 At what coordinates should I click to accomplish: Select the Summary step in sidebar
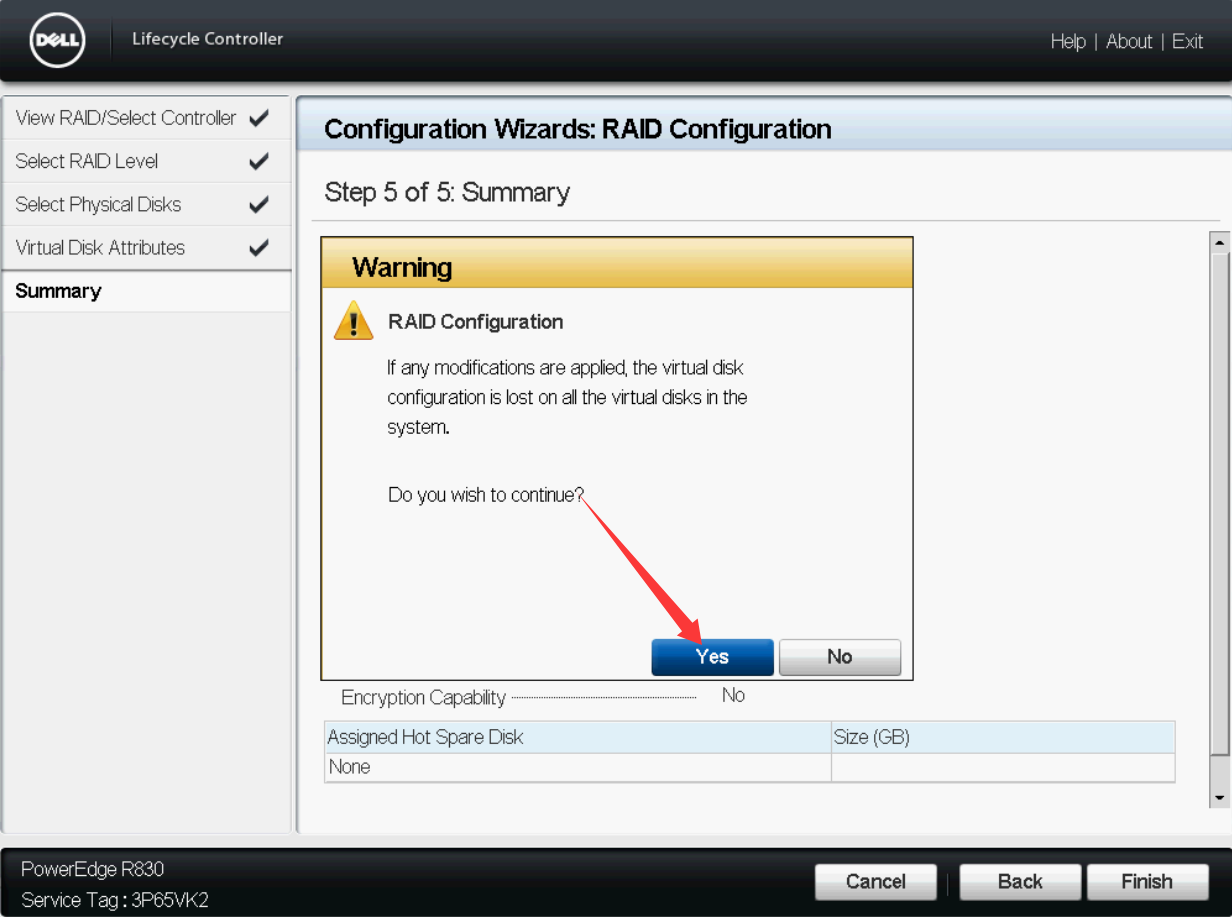click(59, 291)
